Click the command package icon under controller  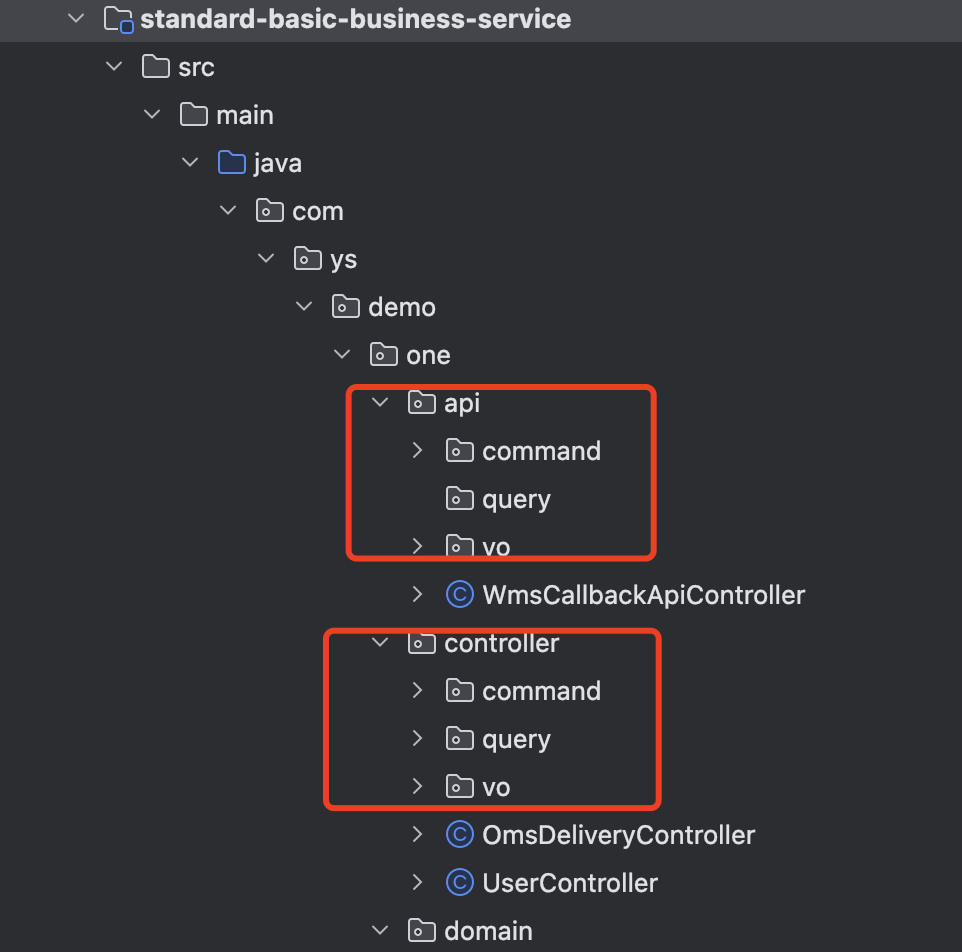point(460,690)
